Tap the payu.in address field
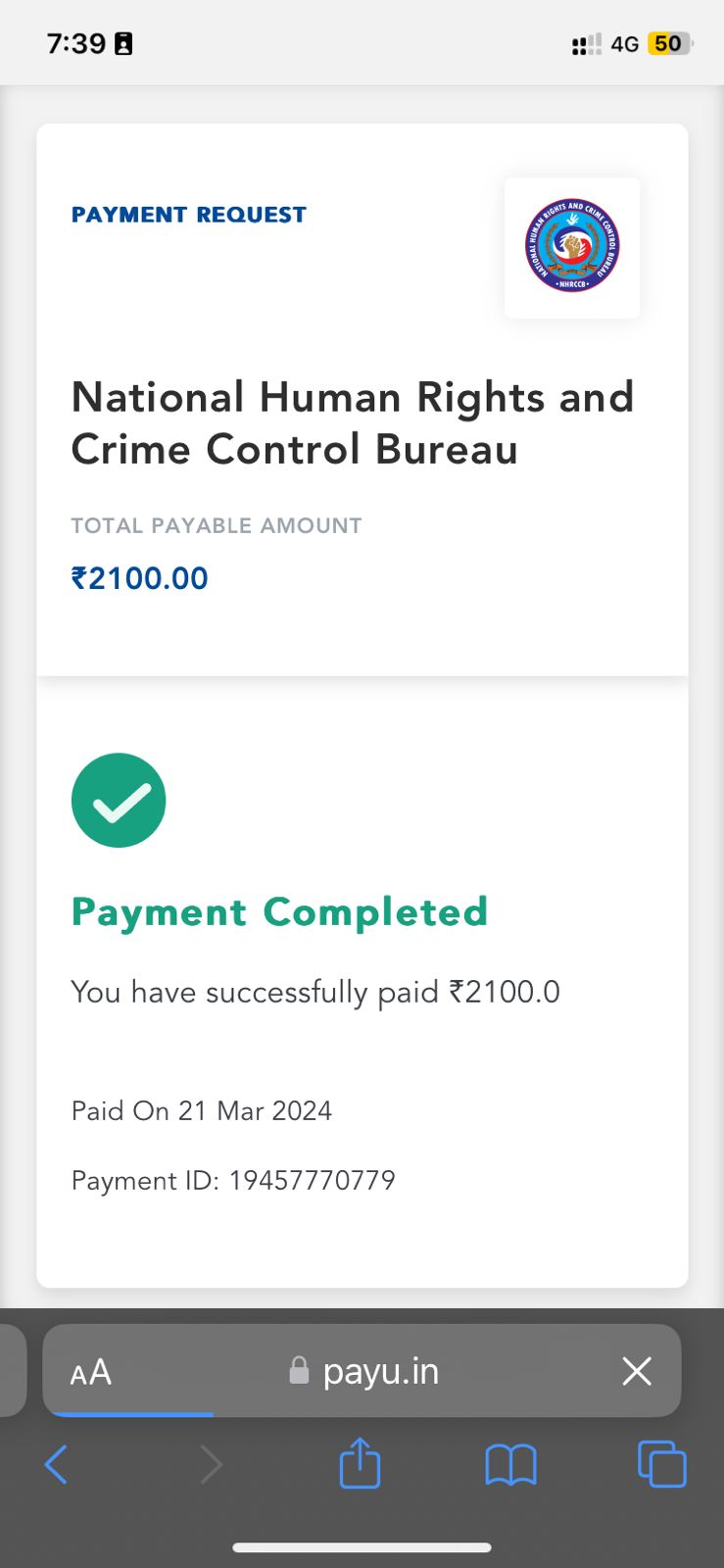Viewport: 724px width, 1568px height. click(x=381, y=1371)
